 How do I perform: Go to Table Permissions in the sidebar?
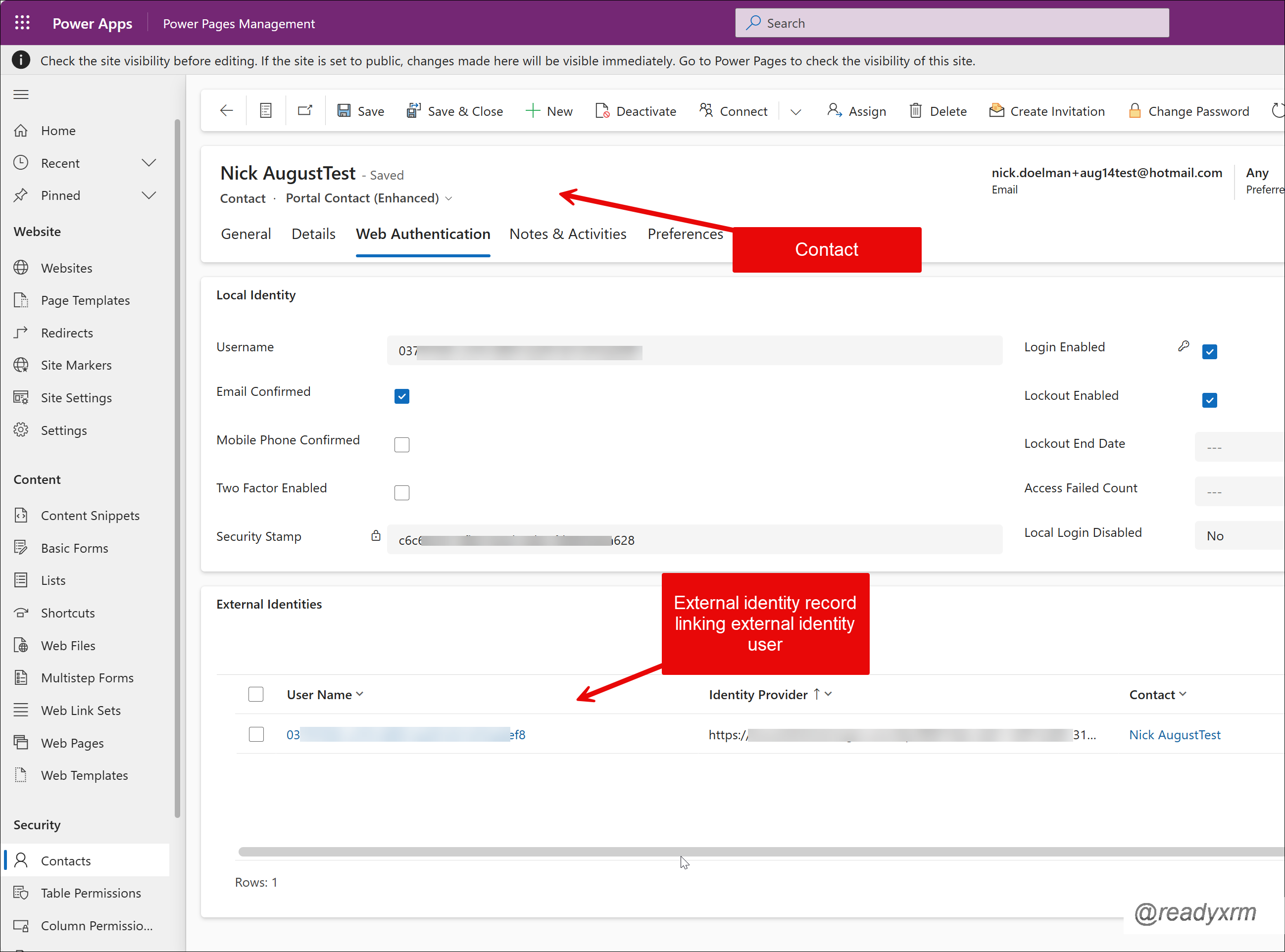(x=90, y=892)
